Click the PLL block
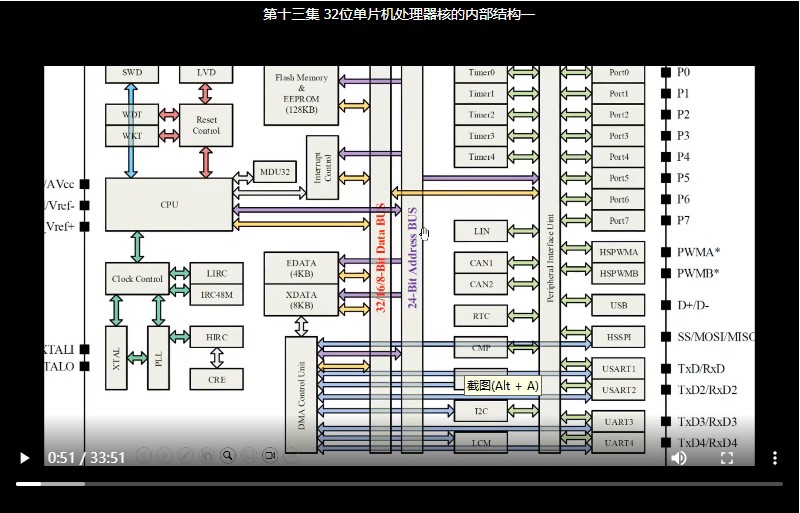This screenshot has height=513, width=800. [x=158, y=358]
